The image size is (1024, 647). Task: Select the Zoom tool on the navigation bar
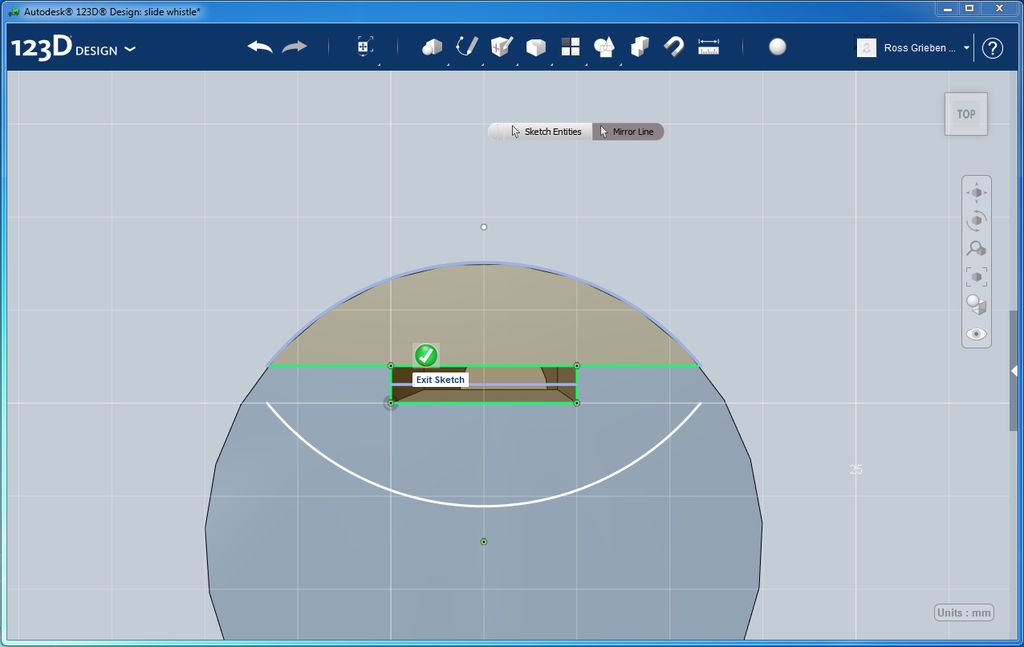[x=976, y=249]
